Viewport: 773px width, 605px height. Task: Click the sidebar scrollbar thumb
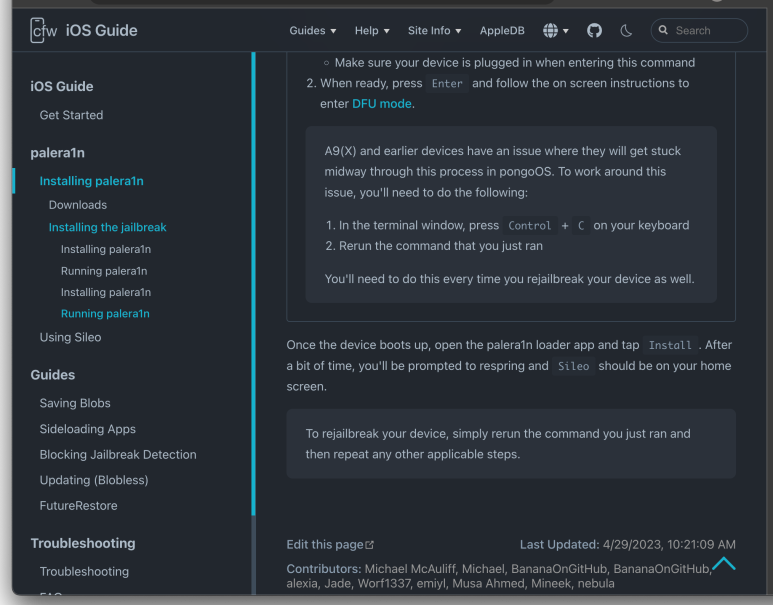point(253,284)
